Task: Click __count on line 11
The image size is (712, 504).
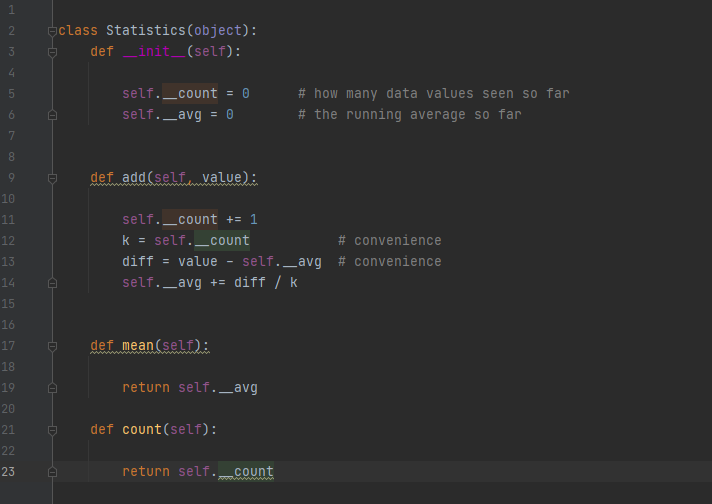Action: (x=190, y=219)
